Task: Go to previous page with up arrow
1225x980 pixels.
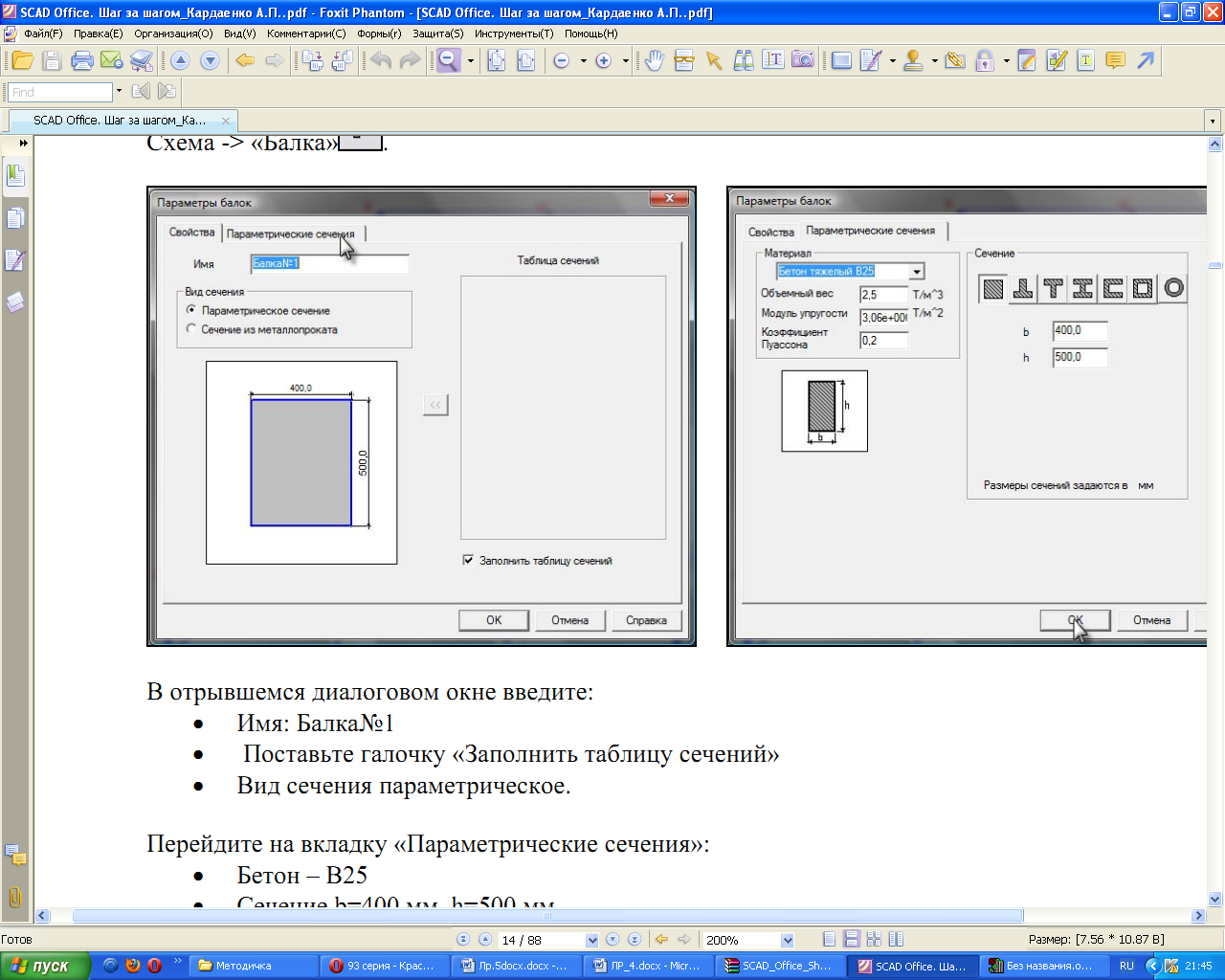Action: pos(180,60)
